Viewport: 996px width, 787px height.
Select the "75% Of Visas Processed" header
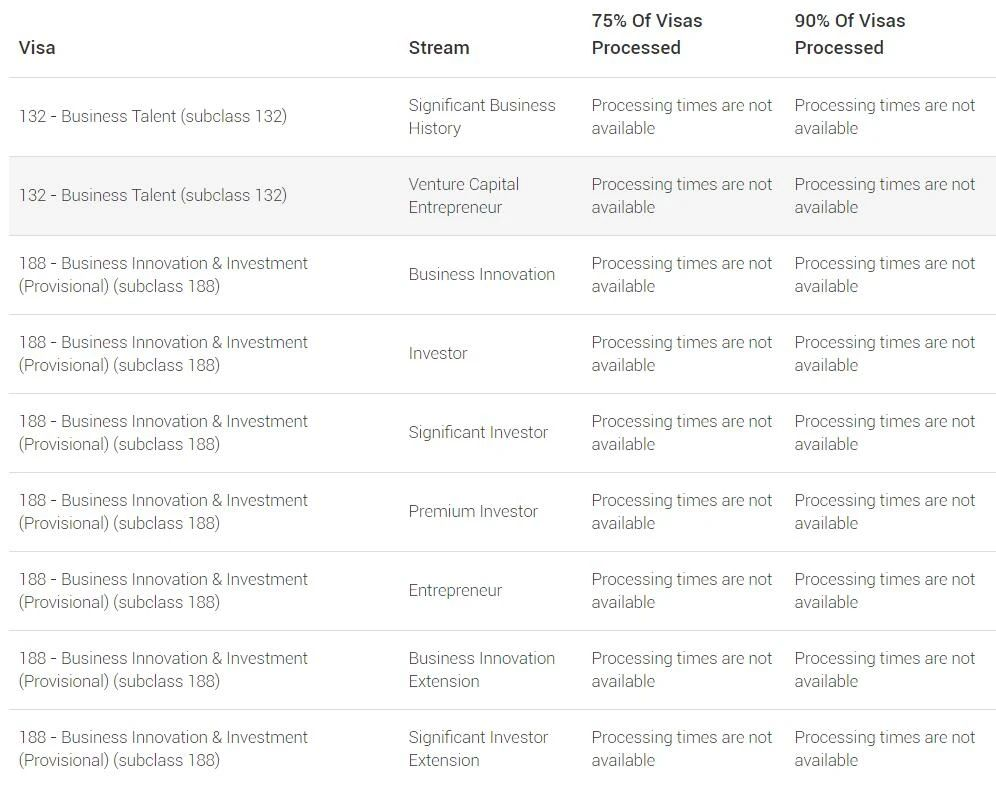point(647,34)
